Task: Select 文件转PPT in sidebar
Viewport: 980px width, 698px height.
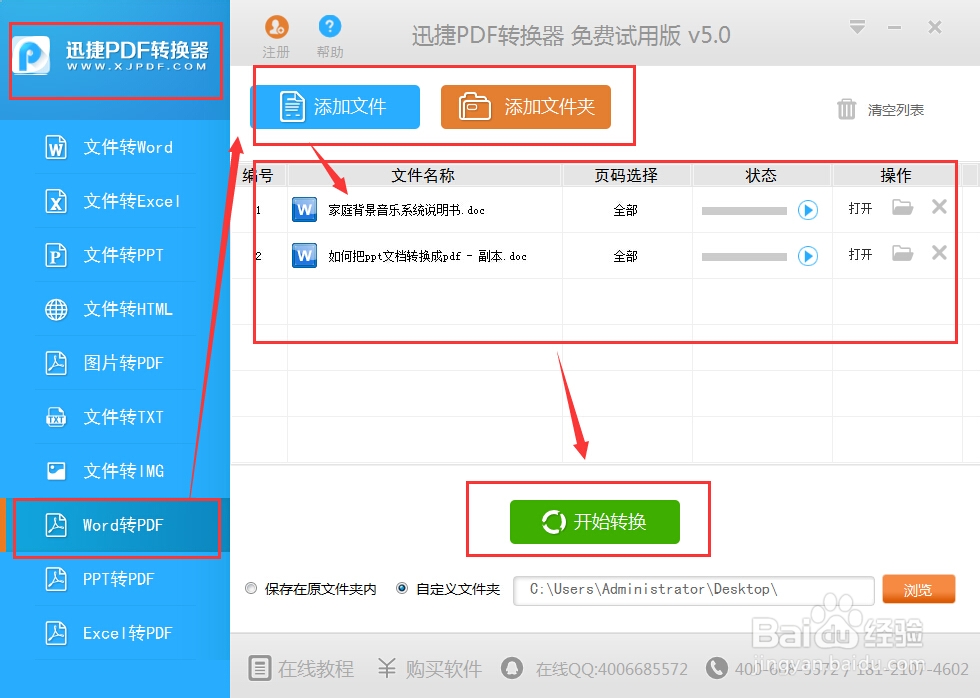Action: tap(115, 255)
